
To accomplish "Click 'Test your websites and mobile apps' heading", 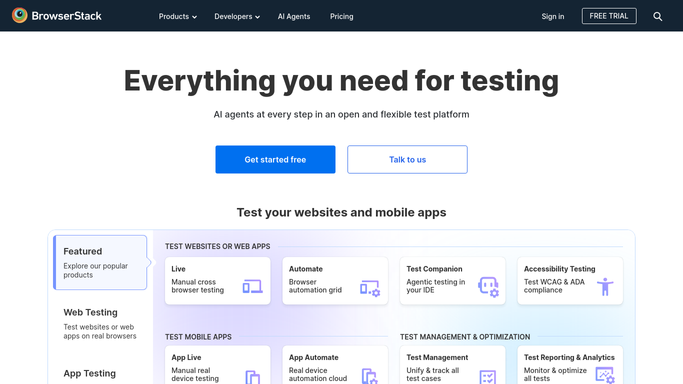I will click(x=342, y=212).
